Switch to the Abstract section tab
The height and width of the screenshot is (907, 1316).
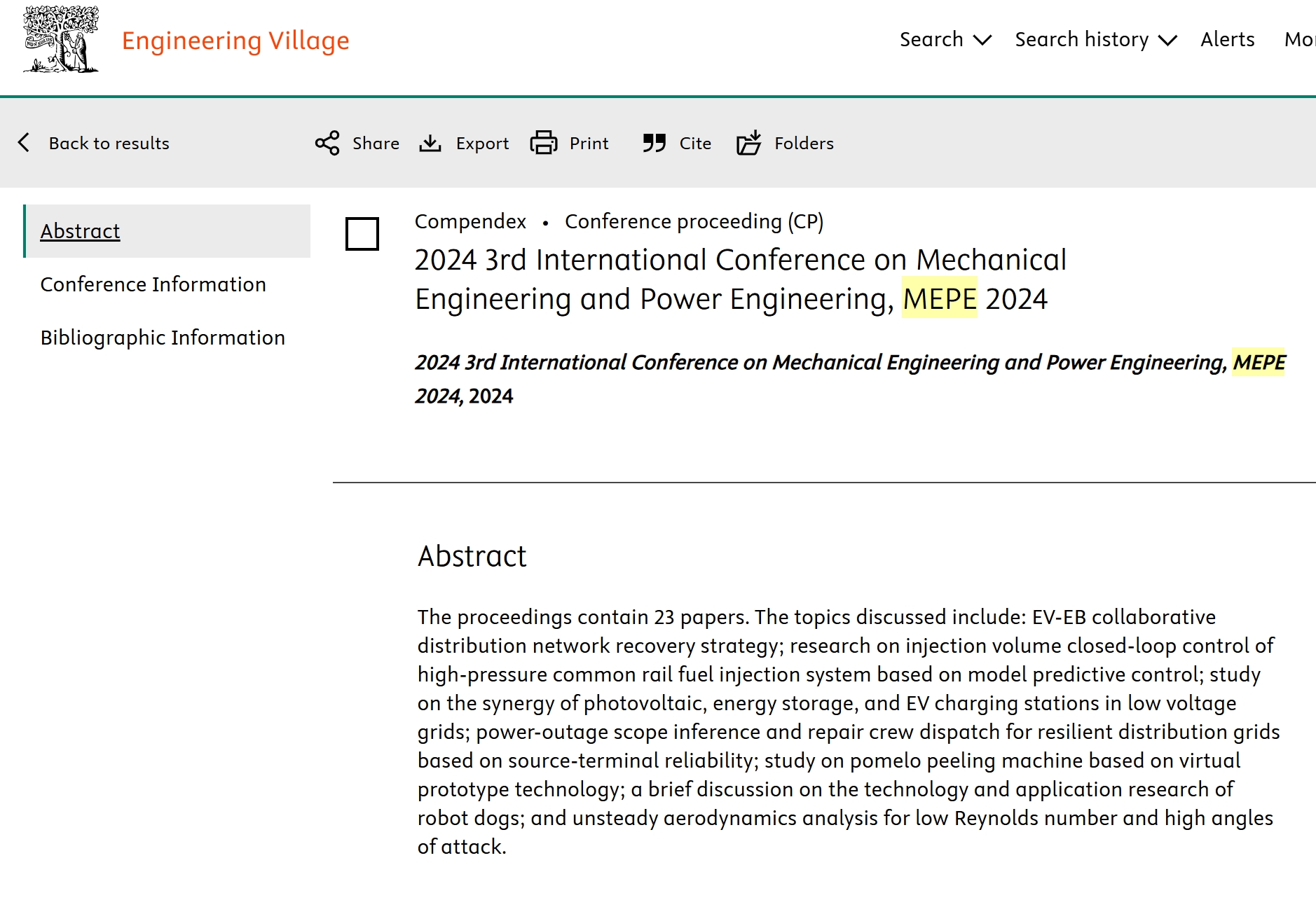point(80,231)
